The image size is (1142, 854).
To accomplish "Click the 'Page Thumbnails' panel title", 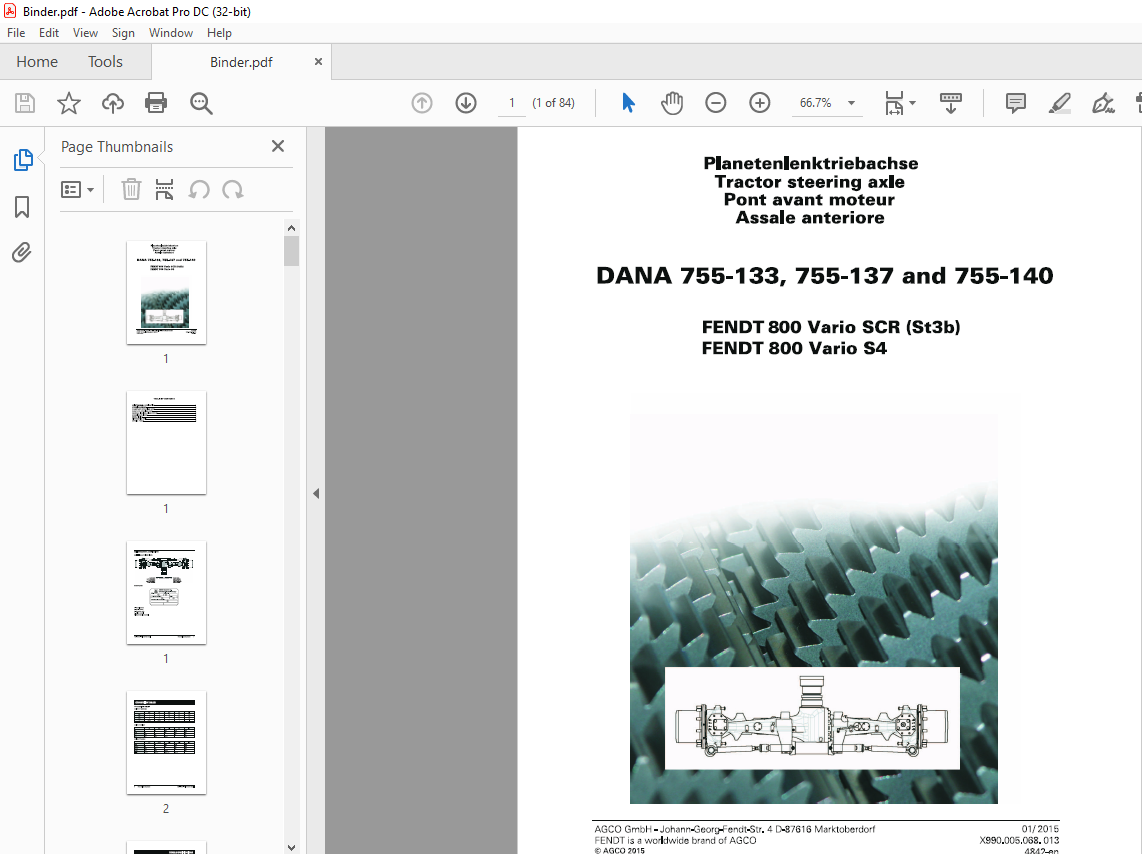I will tap(117, 146).
